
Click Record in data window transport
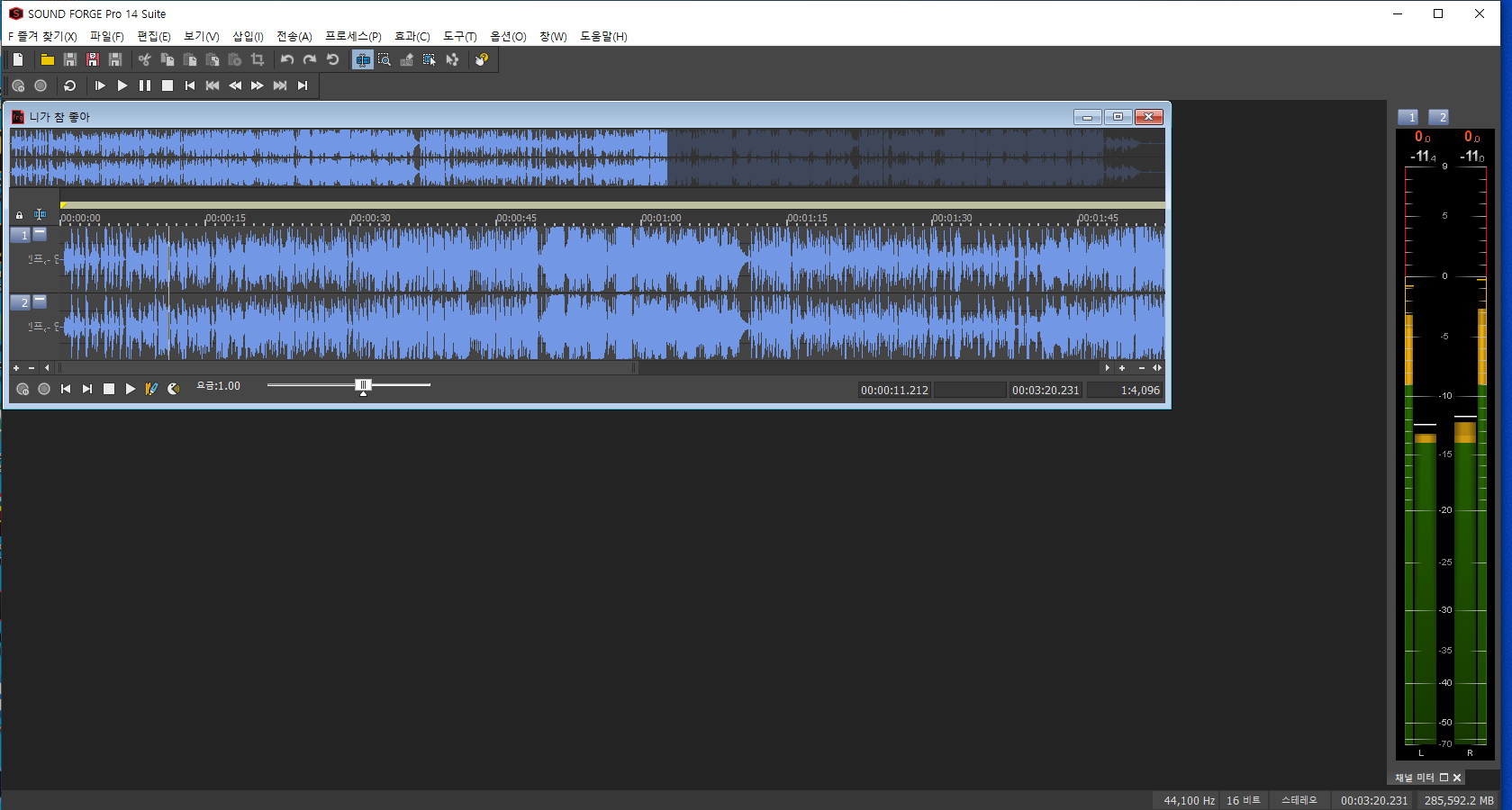point(44,389)
